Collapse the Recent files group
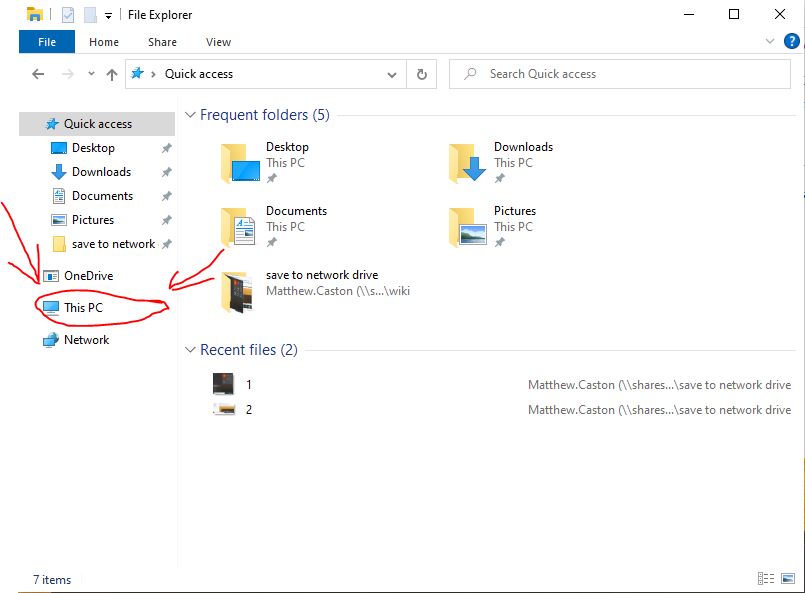The height and width of the screenshot is (593, 805). click(190, 350)
